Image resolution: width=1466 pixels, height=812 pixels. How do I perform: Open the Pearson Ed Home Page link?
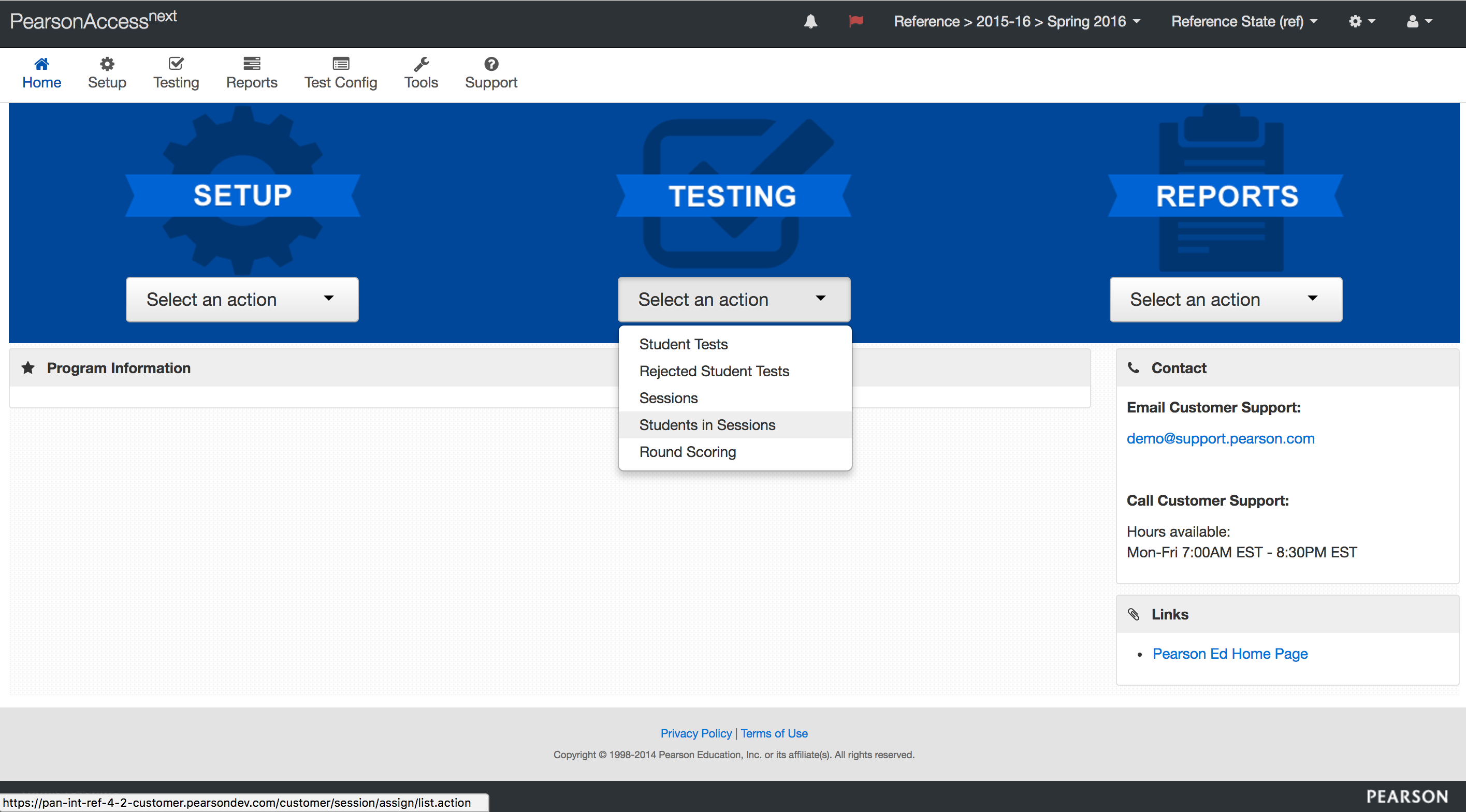1229,653
